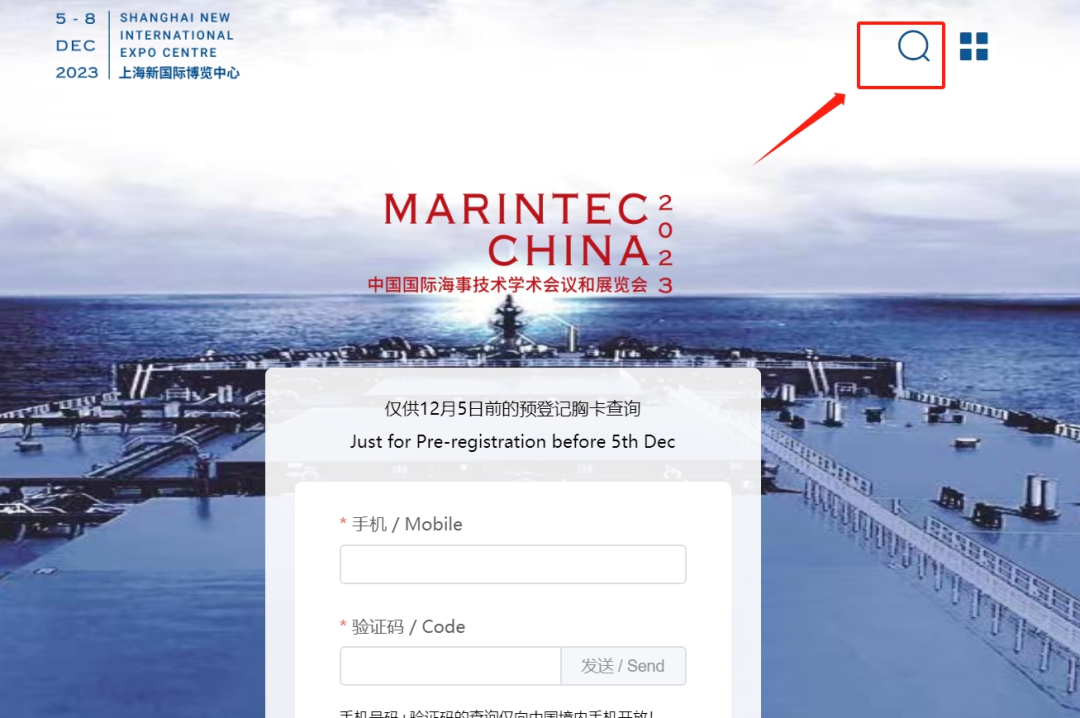Click the 验证码 / Code field label
1080x718 pixels.
coord(408,627)
